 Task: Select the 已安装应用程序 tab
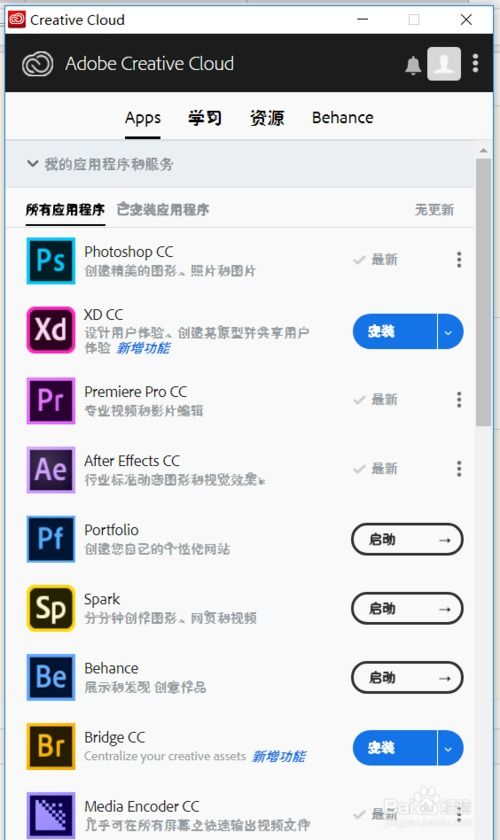click(x=163, y=209)
